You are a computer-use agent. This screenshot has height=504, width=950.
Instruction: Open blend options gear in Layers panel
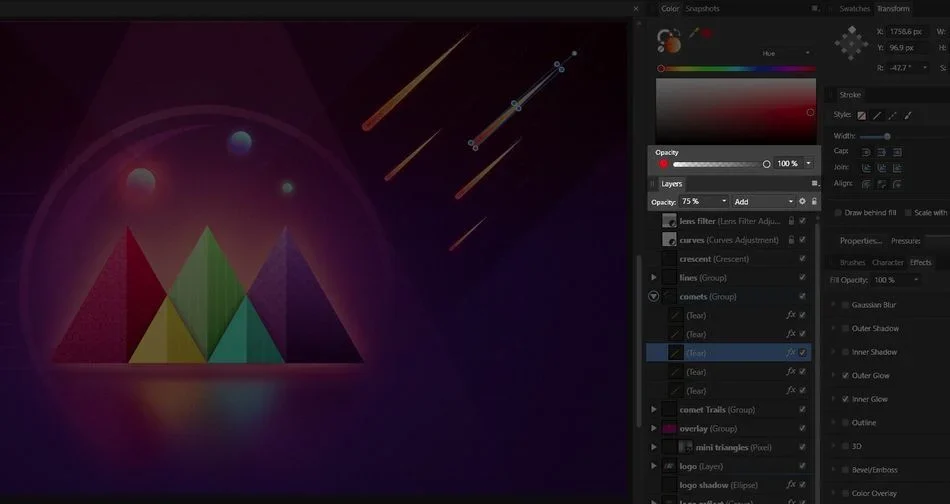(802, 202)
